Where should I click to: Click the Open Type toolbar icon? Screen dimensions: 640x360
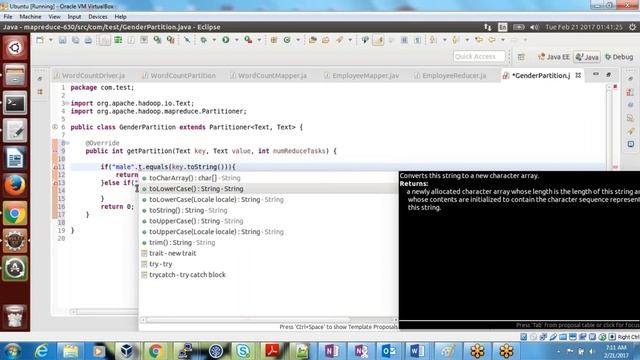(x=313, y=40)
